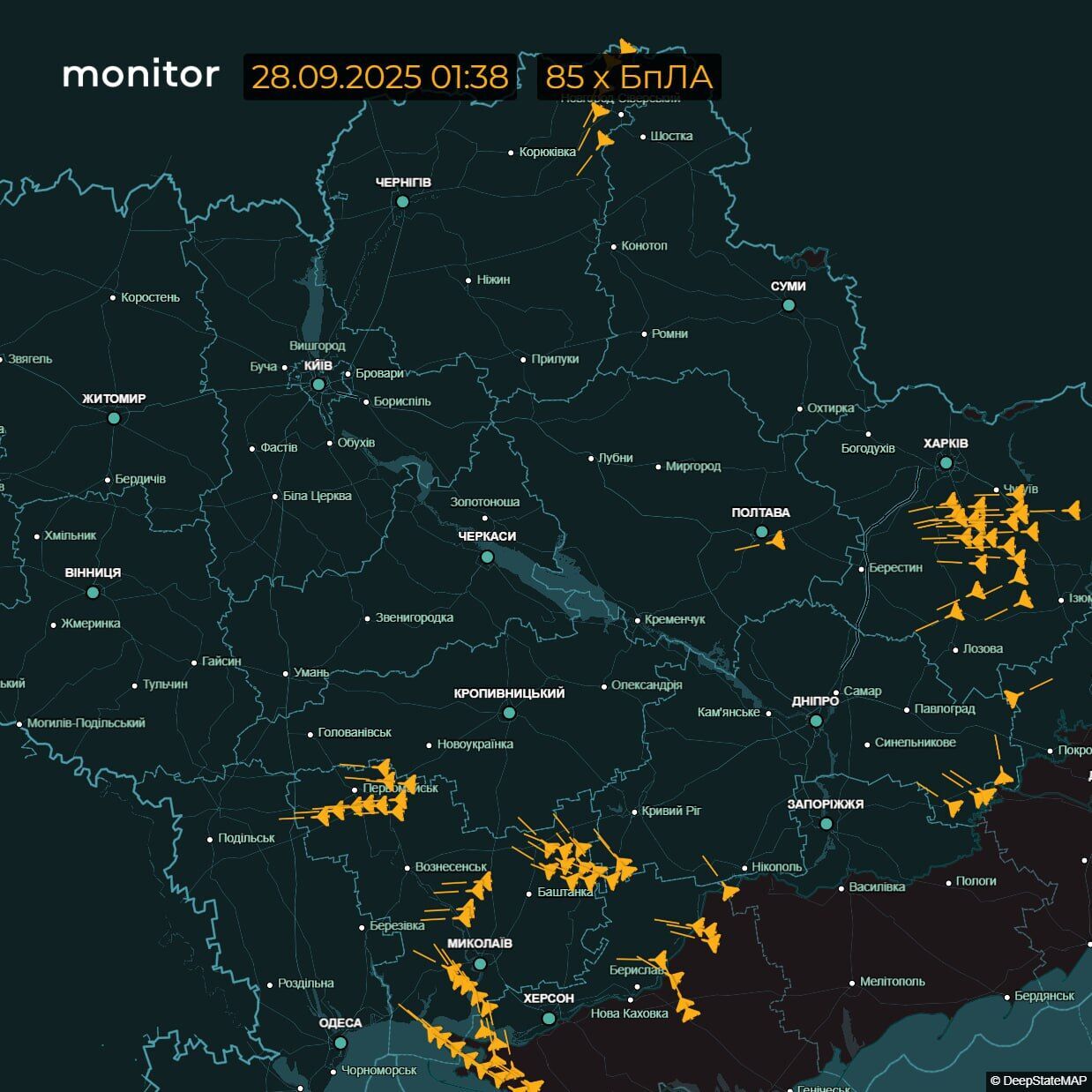Screen dimensions: 1092x1092
Task: Click the 85 x БпЛА counter badge
Action: [x=628, y=77]
